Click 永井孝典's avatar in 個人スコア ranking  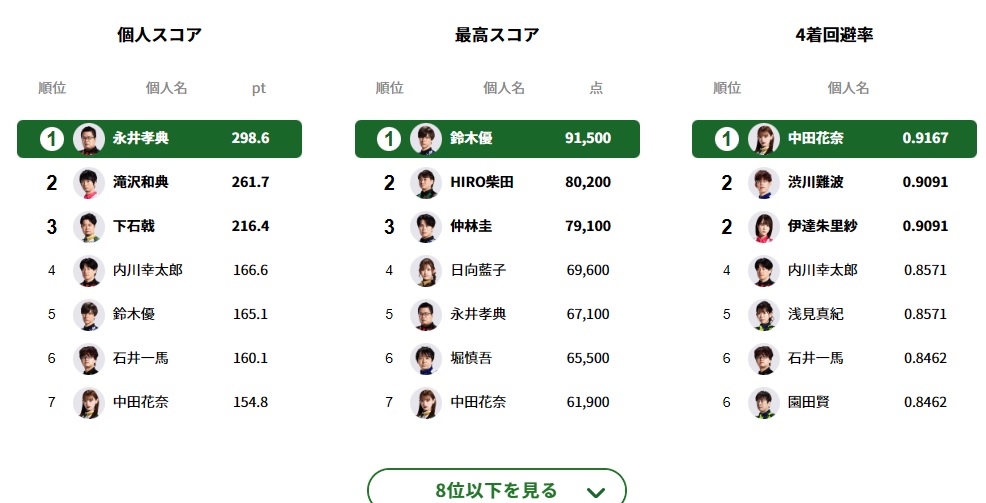point(88,138)
